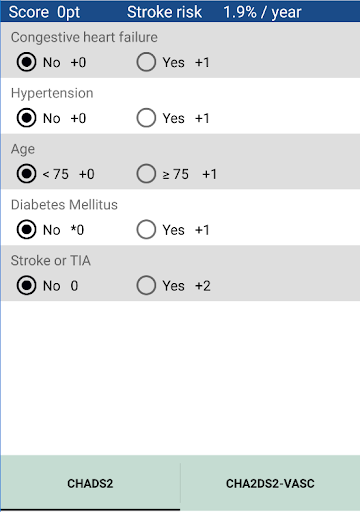Image resolution: width=360 pixels, height=512 pixels.
Task: Click the Stroke risk label in header
Action: [x=164, y=12]
